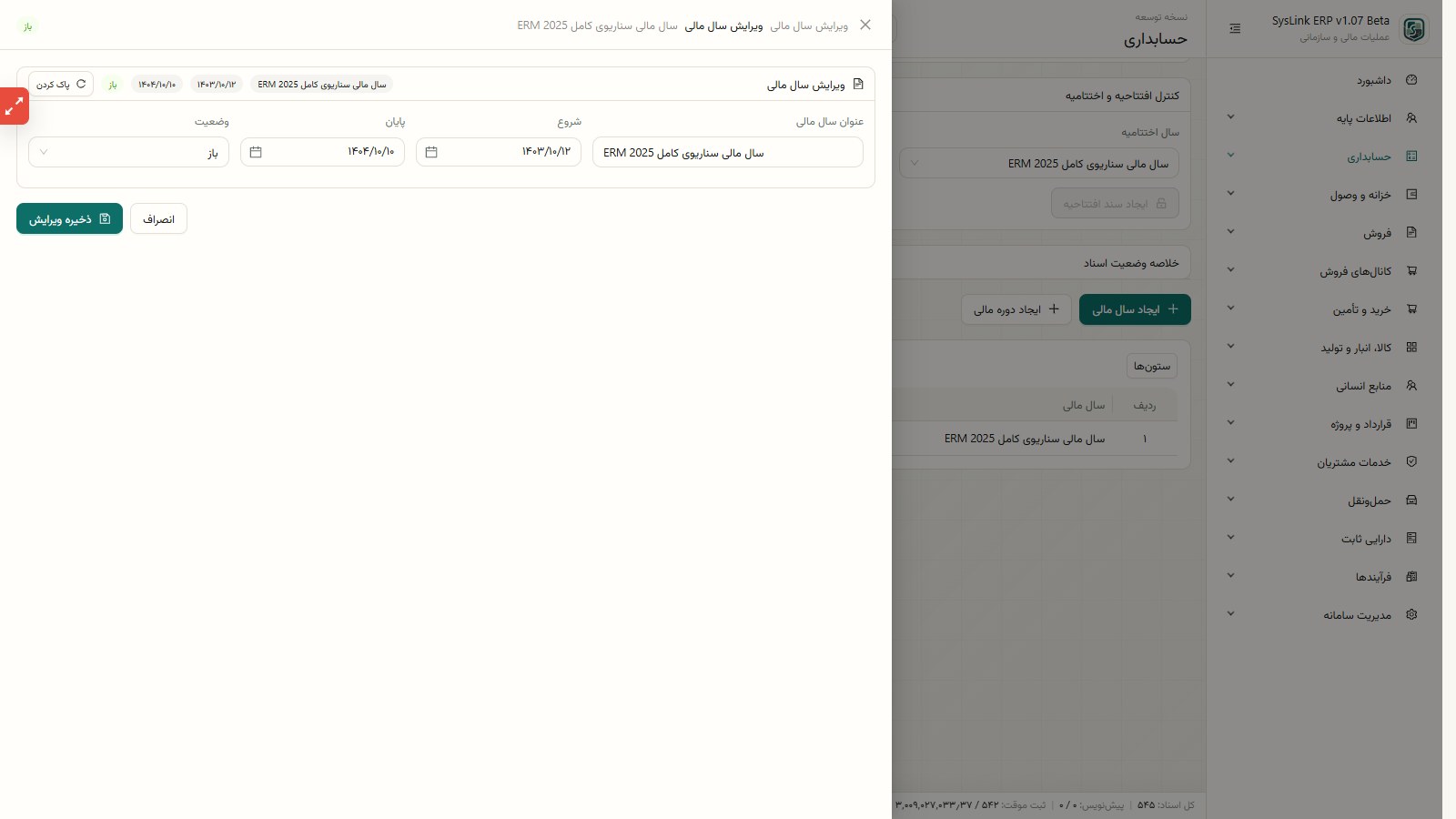Open the سال اختتامیه dropdown
Screen dimensions: 1456x819
pyautogui.click(x=1039, y=164)
